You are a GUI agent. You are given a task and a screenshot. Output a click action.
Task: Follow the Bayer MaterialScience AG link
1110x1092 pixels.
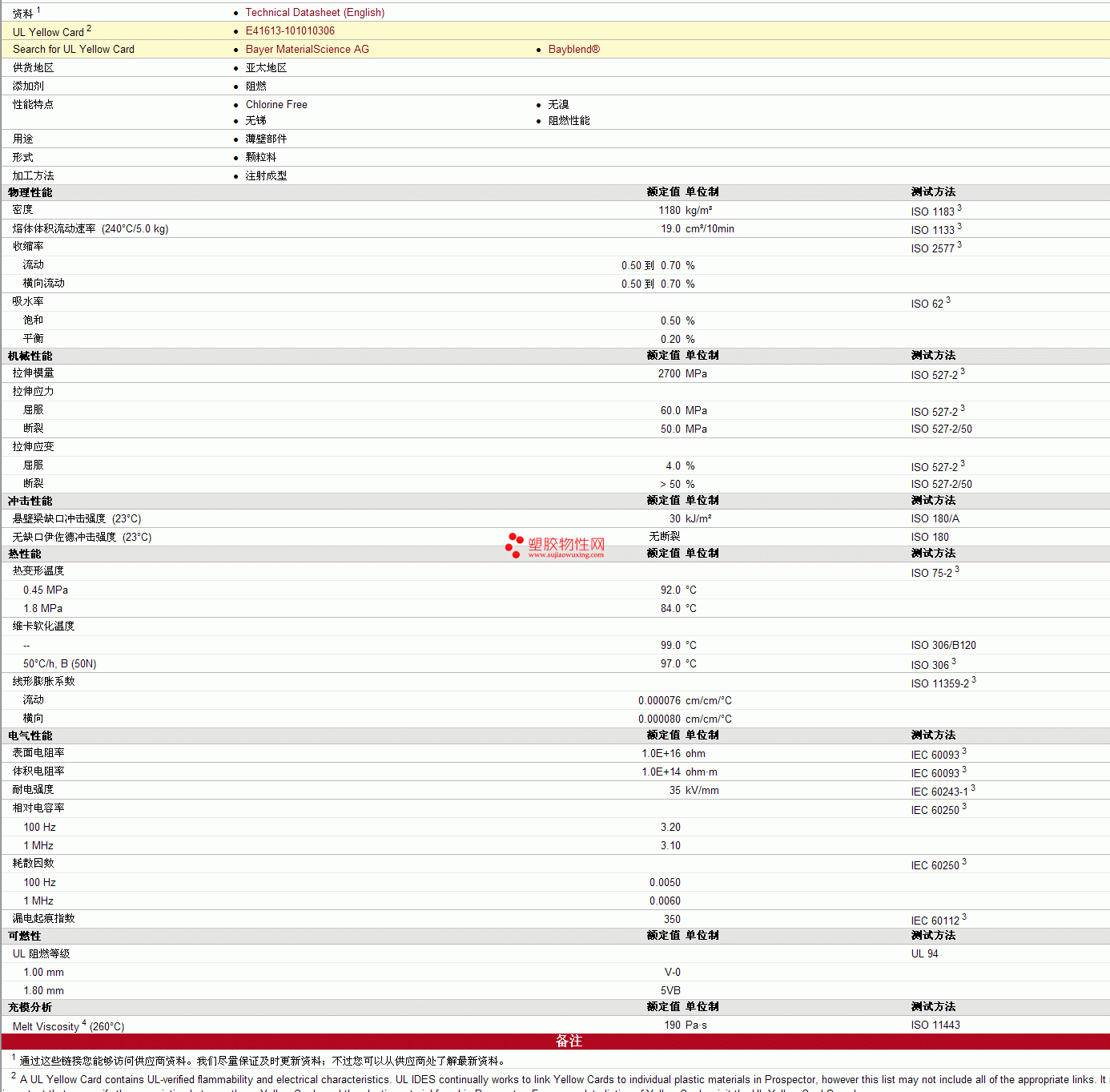tap(308, 50)
